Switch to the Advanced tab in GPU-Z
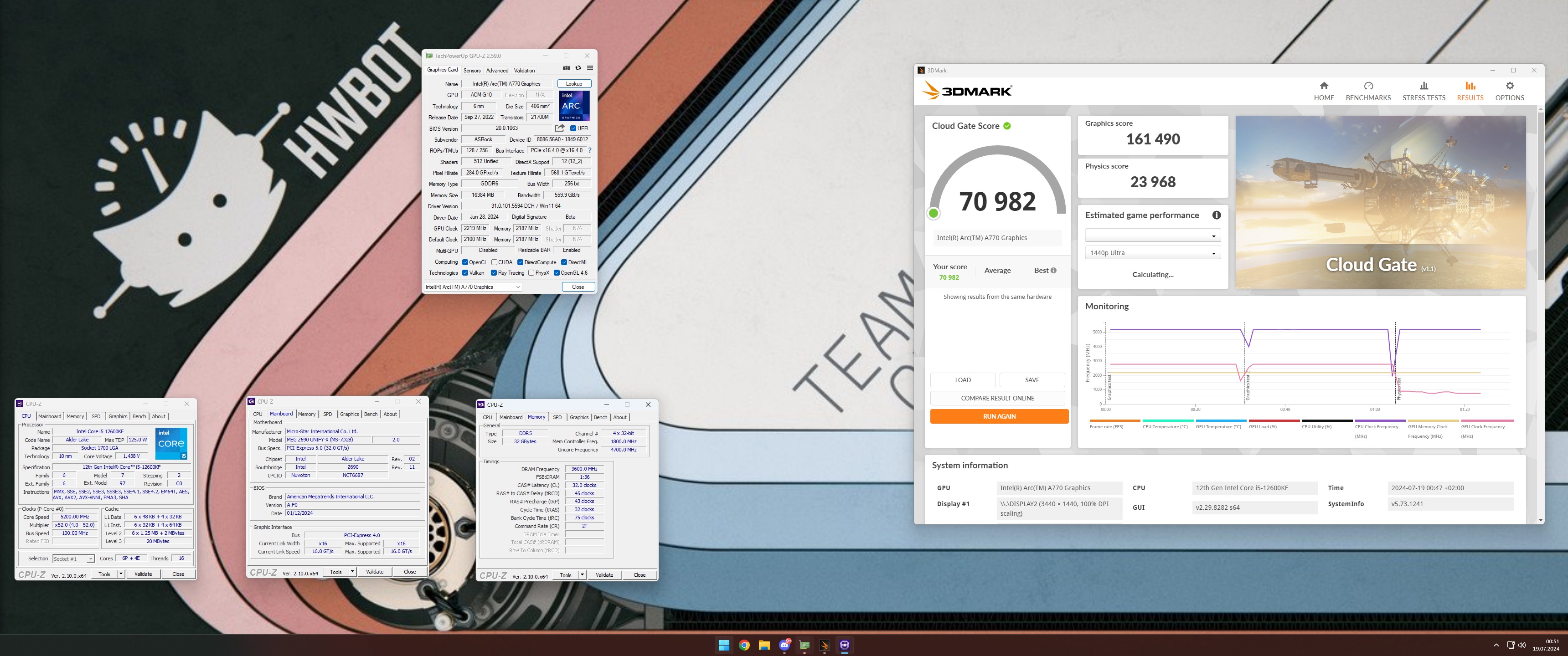 tap(497, 71)
